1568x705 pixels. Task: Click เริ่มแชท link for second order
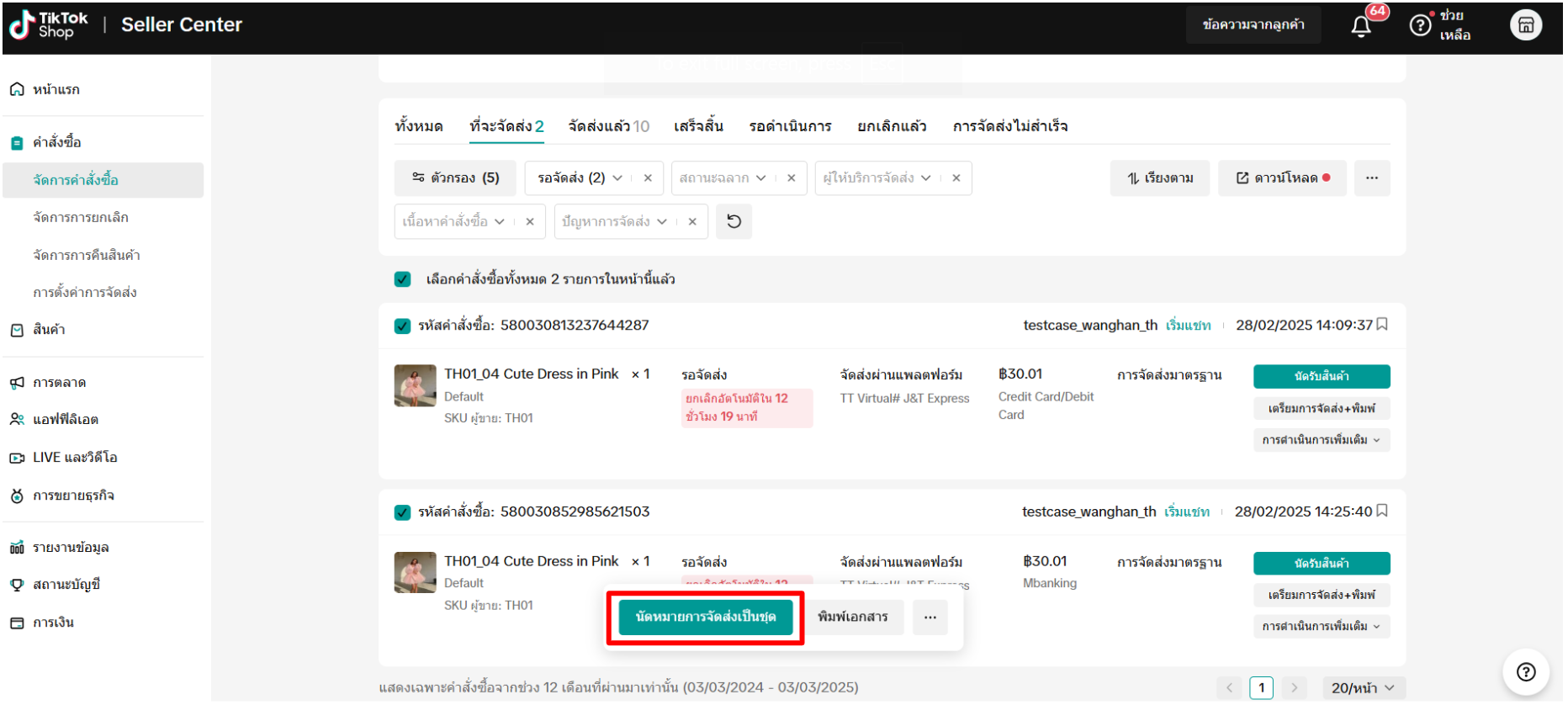point(1187,512)
